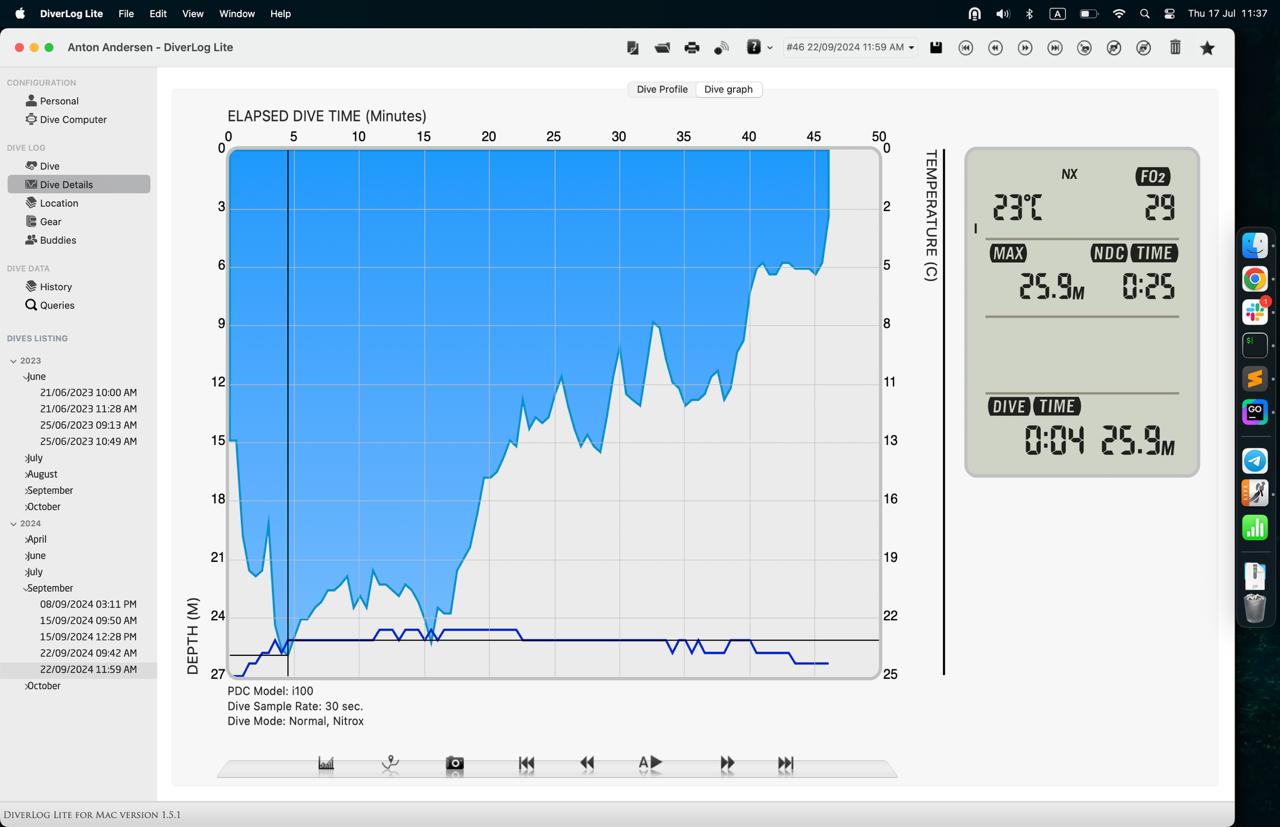Viewport: 1280px width, 827px height.
Task: Collapse the 2023 year group
Action: coord(13,361)
